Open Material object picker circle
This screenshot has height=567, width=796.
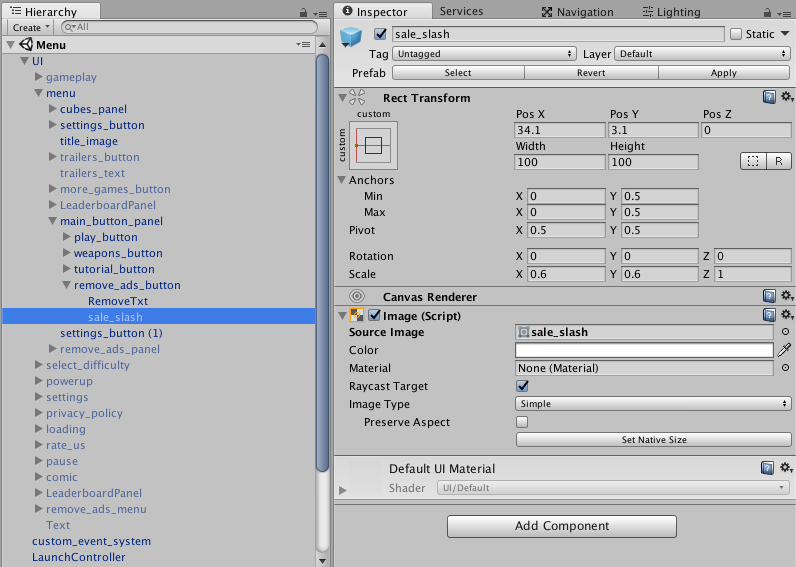[785, 368]
